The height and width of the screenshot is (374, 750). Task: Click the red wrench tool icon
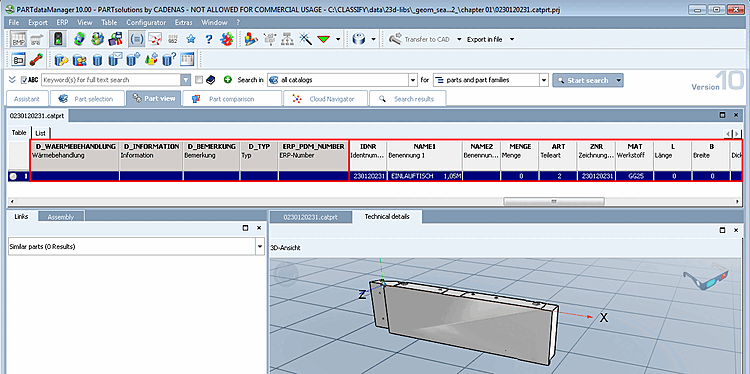coord(36,59)
